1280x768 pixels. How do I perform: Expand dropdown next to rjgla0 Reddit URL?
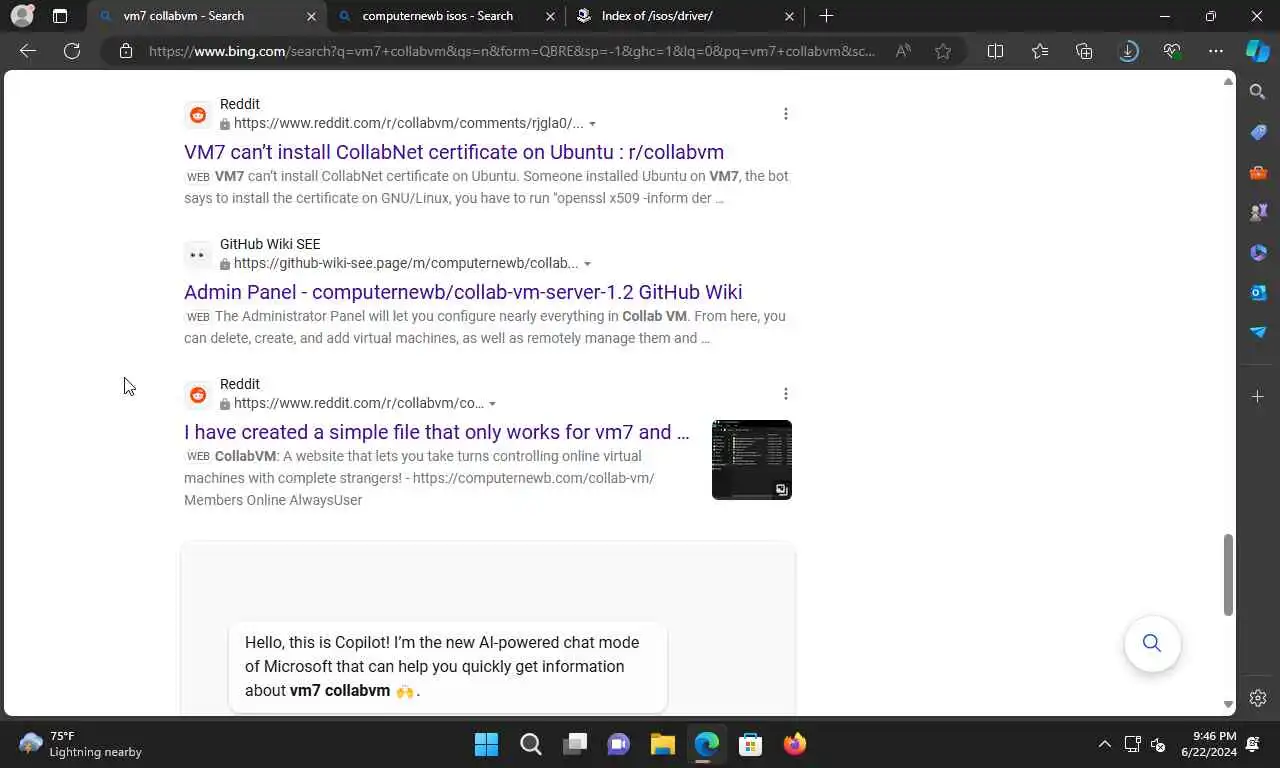(592, 124)
